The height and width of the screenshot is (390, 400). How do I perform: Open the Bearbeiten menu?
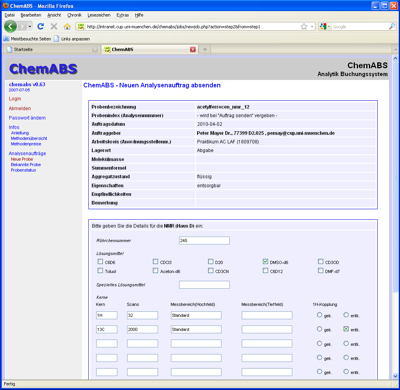click(x=31, y=15)
